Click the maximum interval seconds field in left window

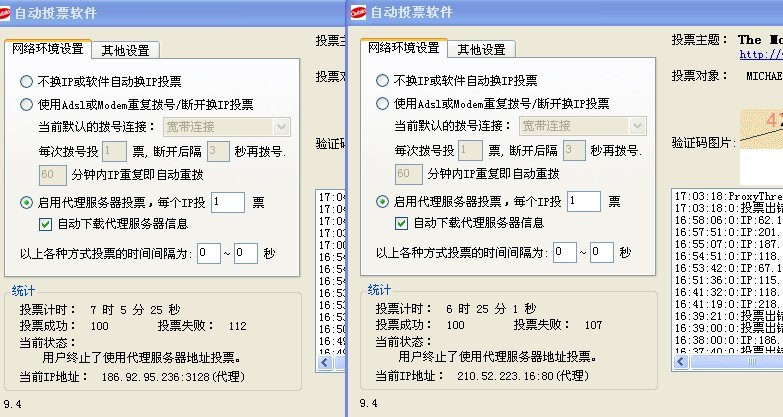pyautogui.click(x=245, y=253)
